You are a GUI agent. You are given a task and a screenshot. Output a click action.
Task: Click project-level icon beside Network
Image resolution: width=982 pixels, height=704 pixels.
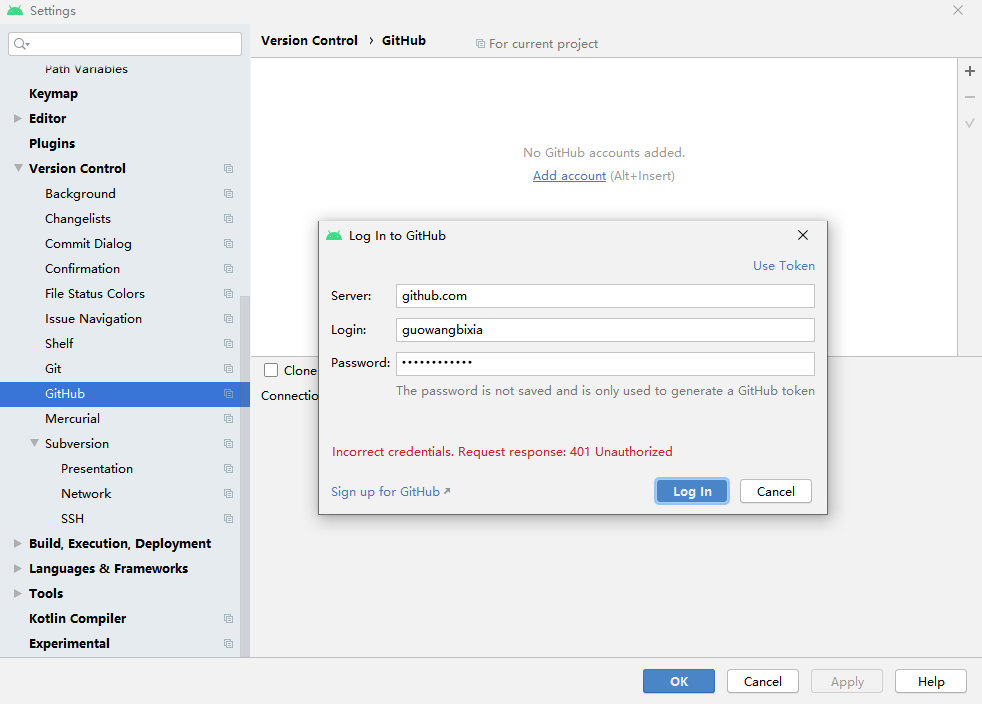229,494
